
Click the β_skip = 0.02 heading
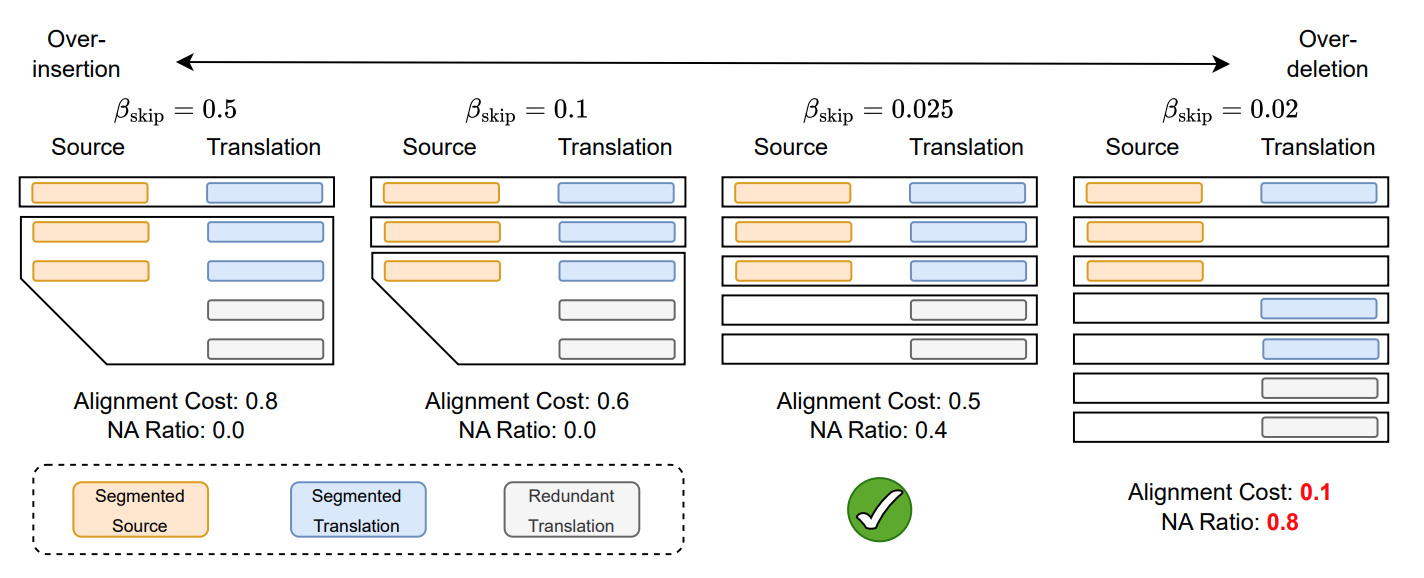(x=1229, y=110)
